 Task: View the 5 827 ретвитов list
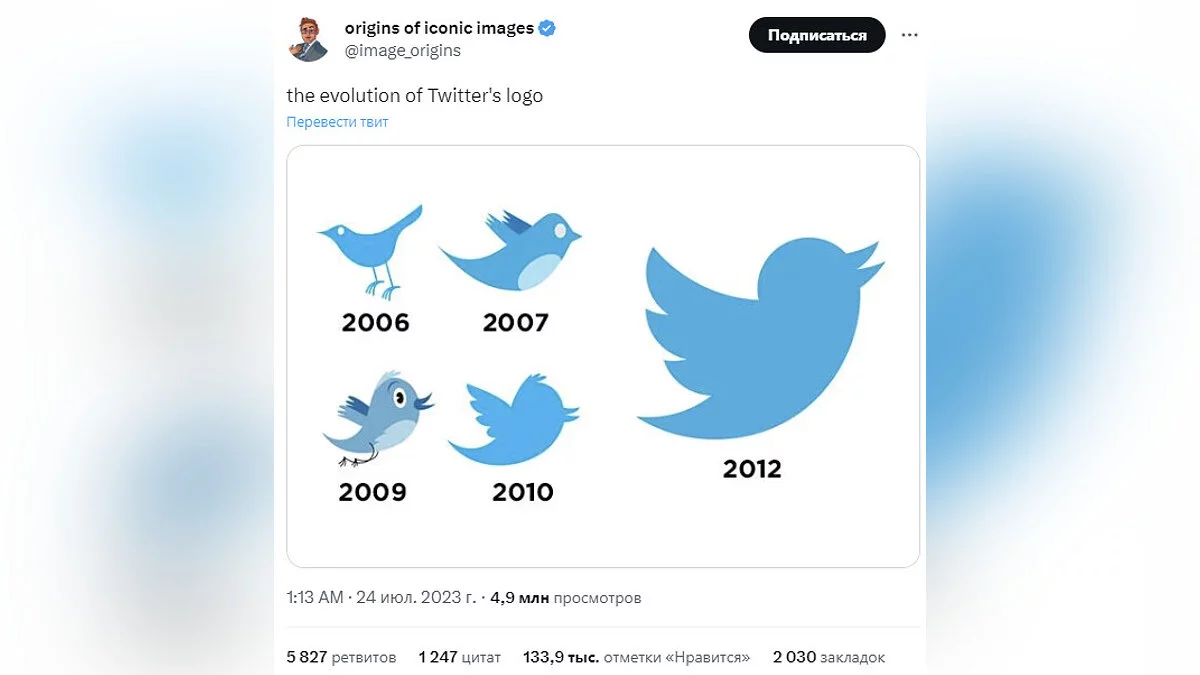pos(341,657)
